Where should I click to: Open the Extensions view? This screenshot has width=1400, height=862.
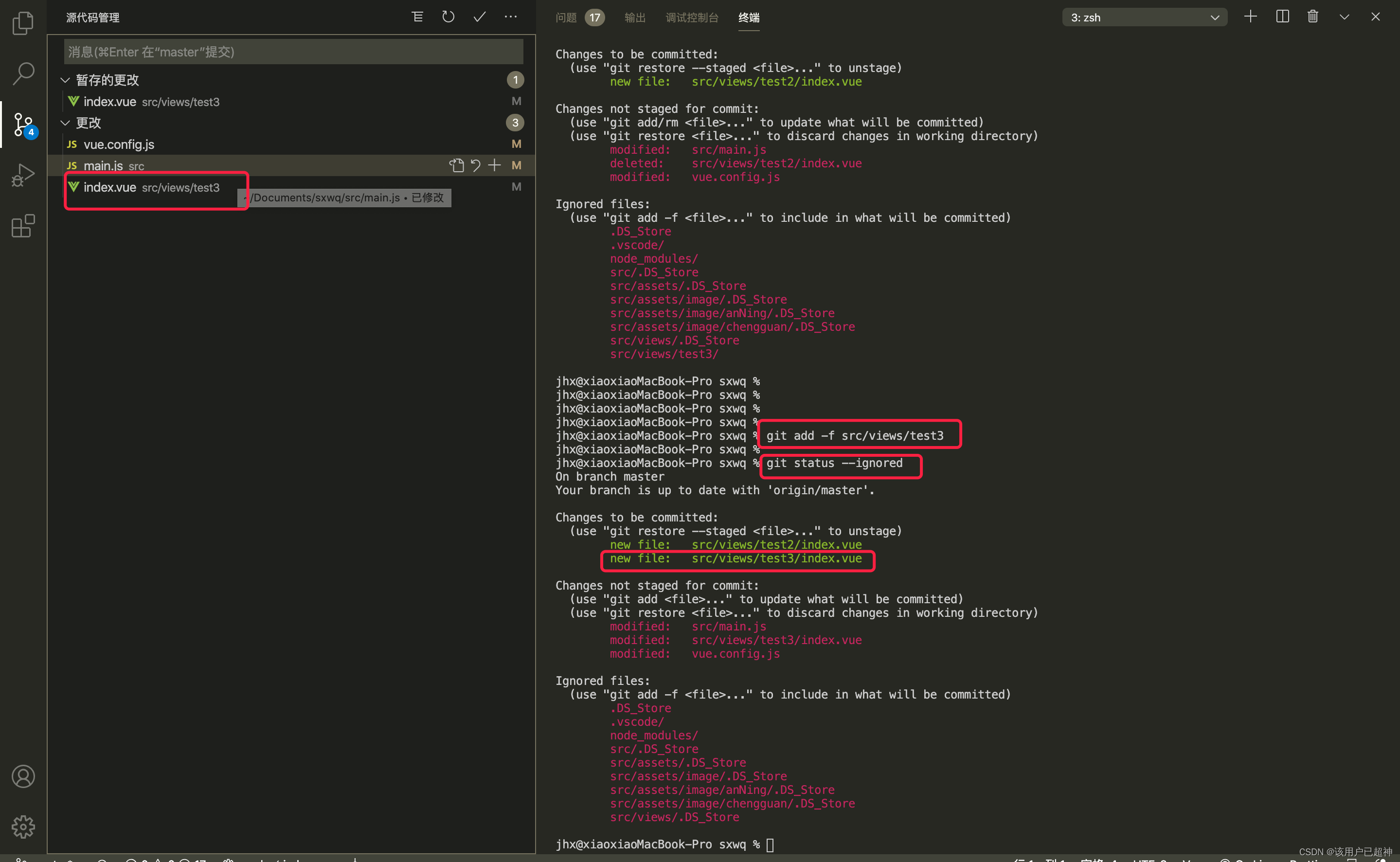coord(23,226)
